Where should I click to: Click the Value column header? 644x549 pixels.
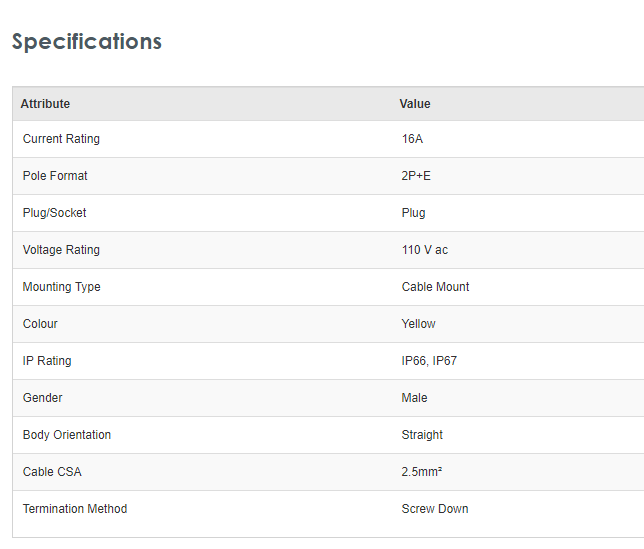(x=415, y=104)
